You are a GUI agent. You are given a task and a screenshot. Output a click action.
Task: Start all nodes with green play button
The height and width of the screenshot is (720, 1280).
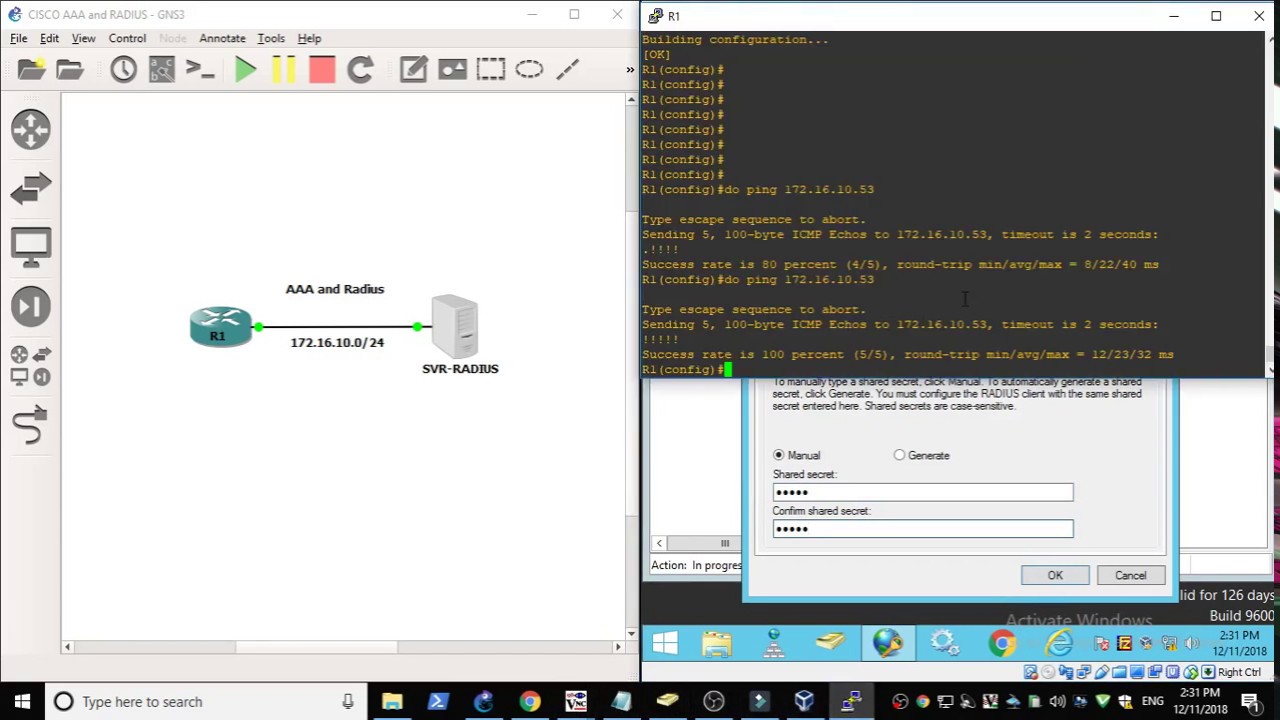(x=245, y=69)
